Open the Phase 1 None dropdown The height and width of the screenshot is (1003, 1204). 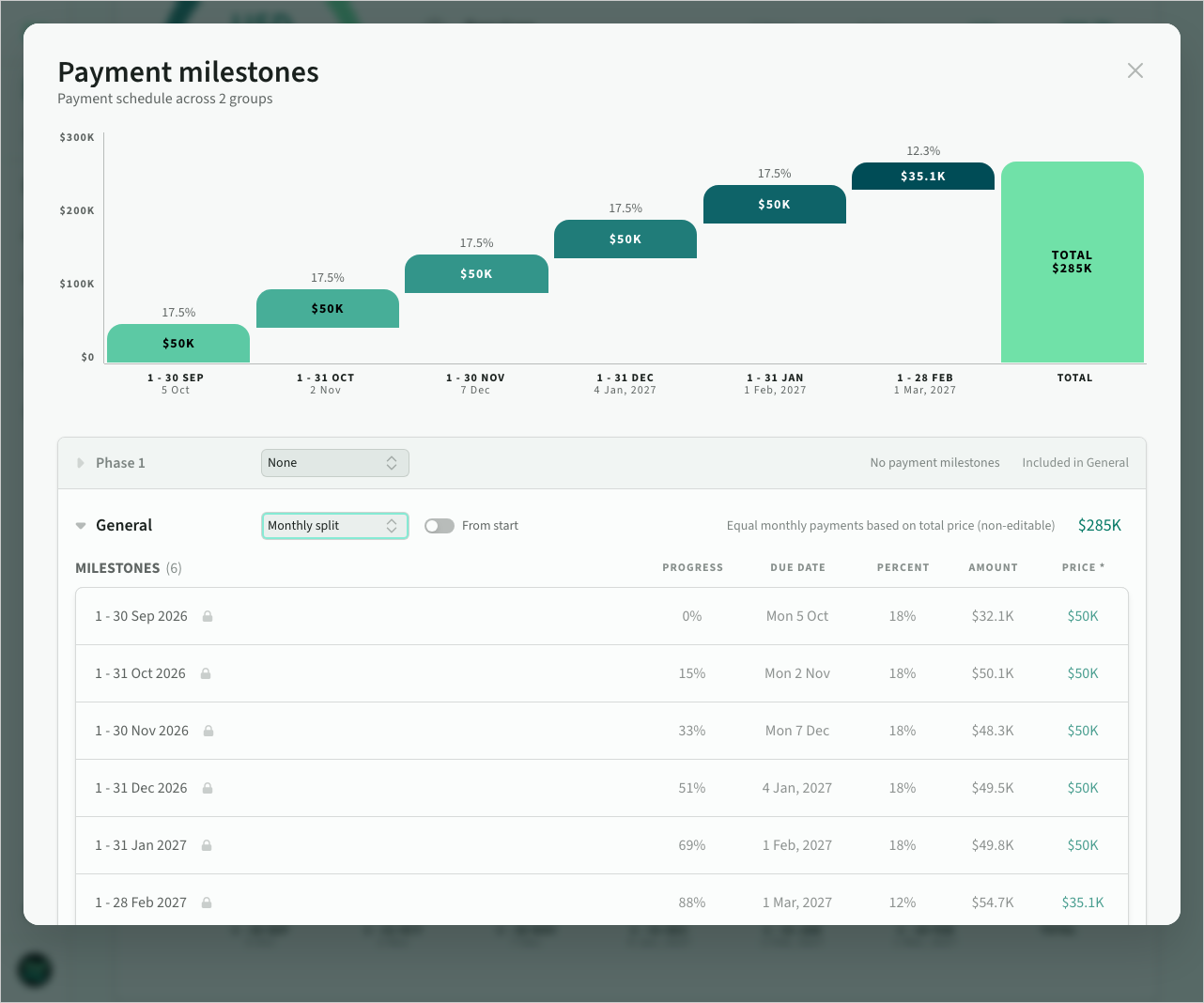pos(334,463)
